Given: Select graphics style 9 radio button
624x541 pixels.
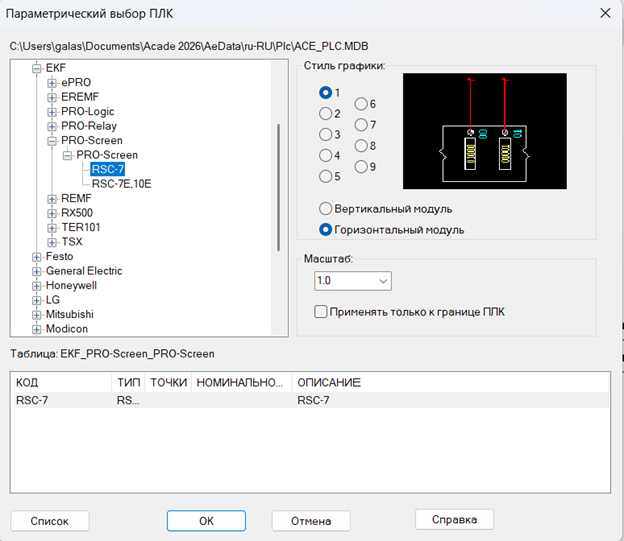Looking at the screenshot, I should (361, 166).
